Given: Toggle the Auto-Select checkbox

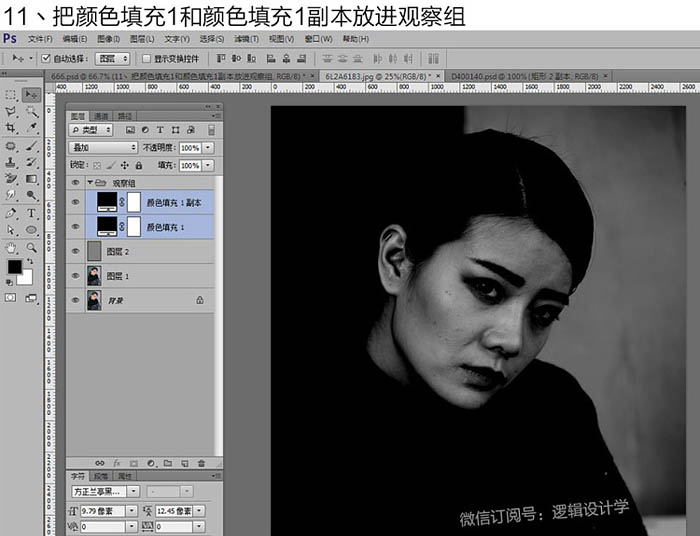Looking at the screenshot, I should tap(46, 58).
